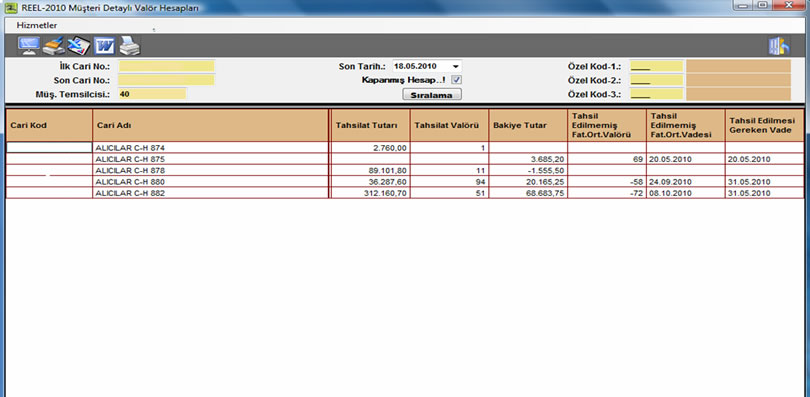This screenshot has height=397, width=810.
Task: Click the amount 36.287,60
Action: (388, 182)
